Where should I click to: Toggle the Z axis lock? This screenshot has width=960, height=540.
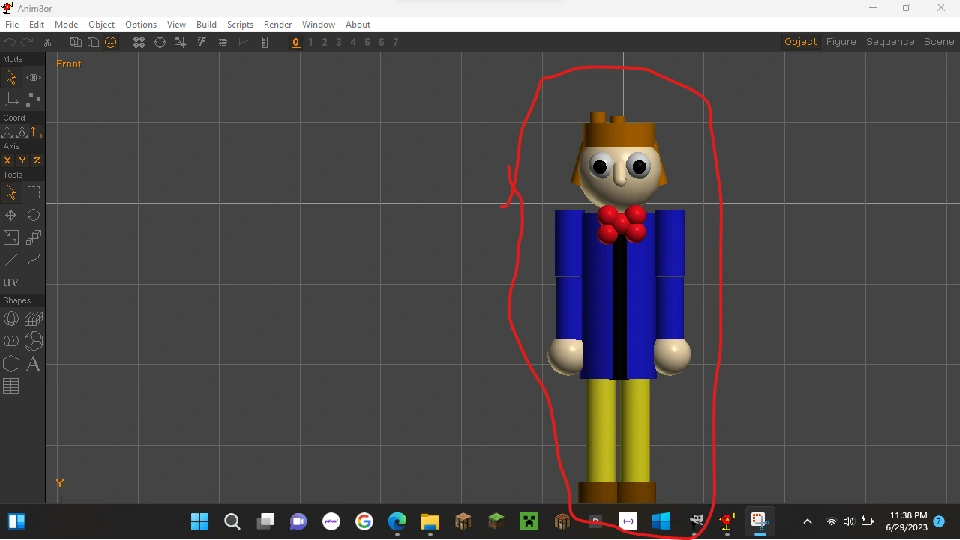click(x=36, y=160)
